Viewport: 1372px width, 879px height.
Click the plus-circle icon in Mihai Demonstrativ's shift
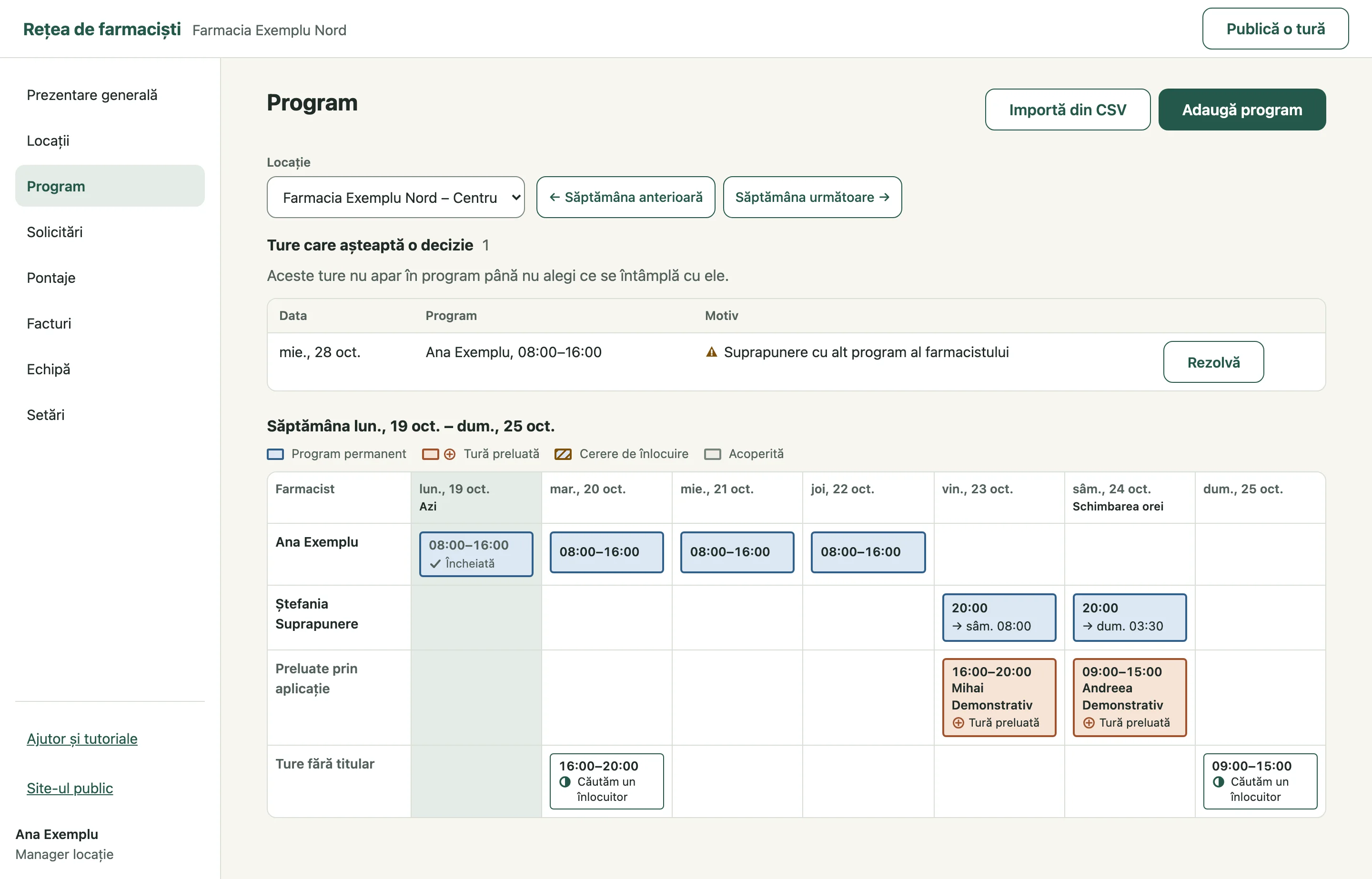click(958, 723)
